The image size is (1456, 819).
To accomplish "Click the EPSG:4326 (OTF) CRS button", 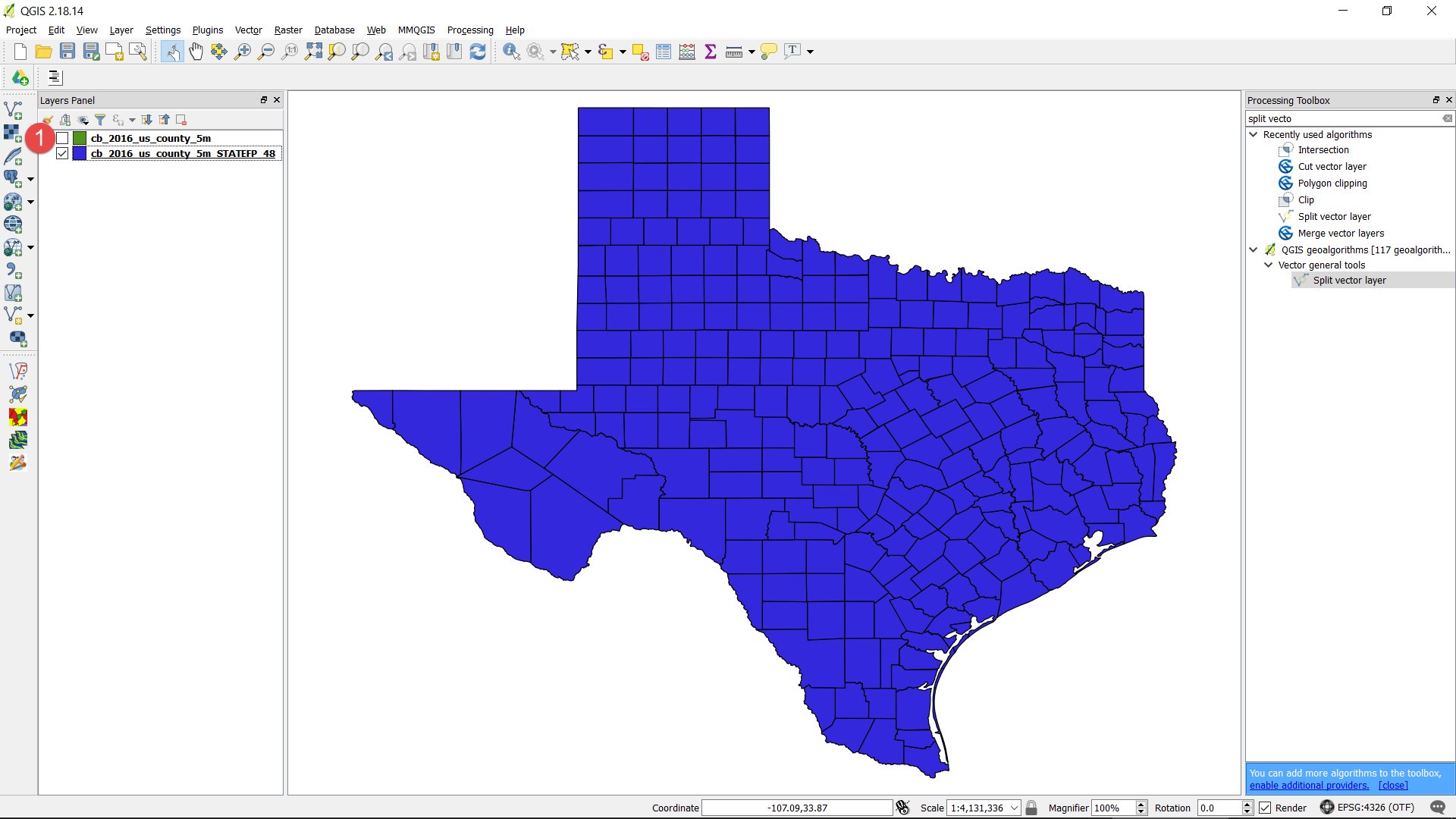I will coord(1367,808).
